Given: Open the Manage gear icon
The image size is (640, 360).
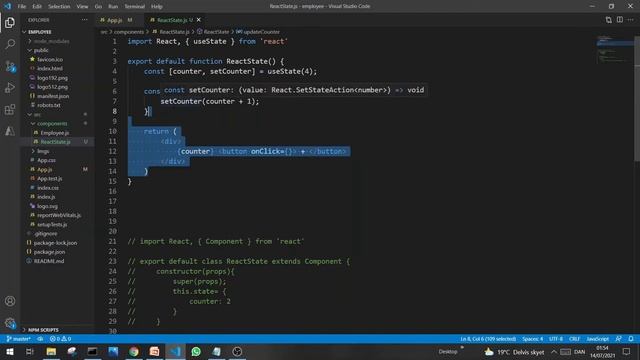Looking at the screenshot, I should [10, 323].
